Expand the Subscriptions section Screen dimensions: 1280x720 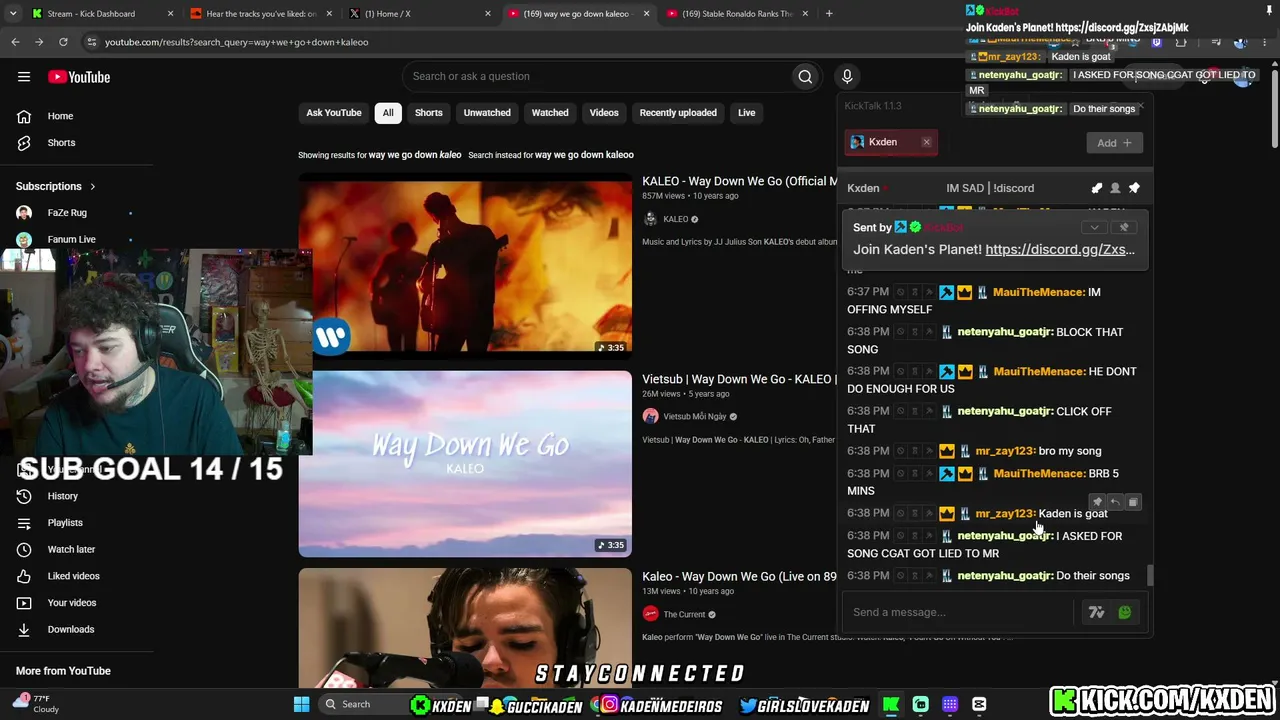(x=56, y=186)
